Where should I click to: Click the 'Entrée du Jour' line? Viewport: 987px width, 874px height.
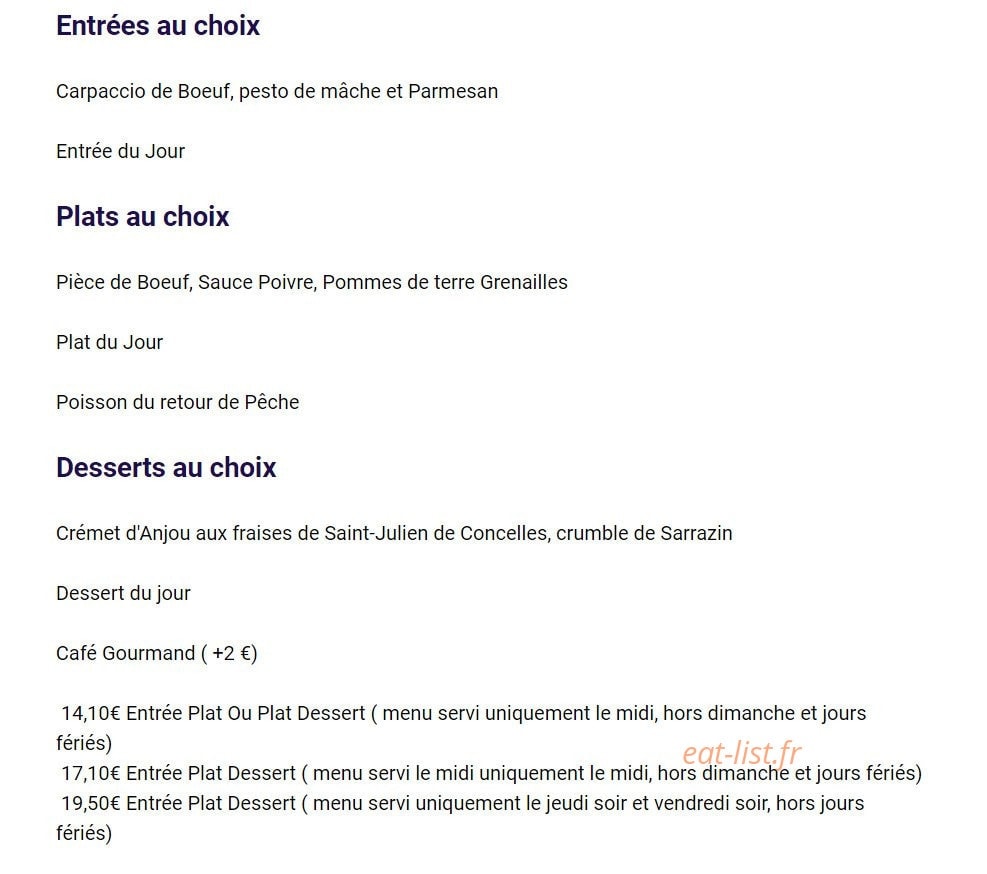click(120, 151)
